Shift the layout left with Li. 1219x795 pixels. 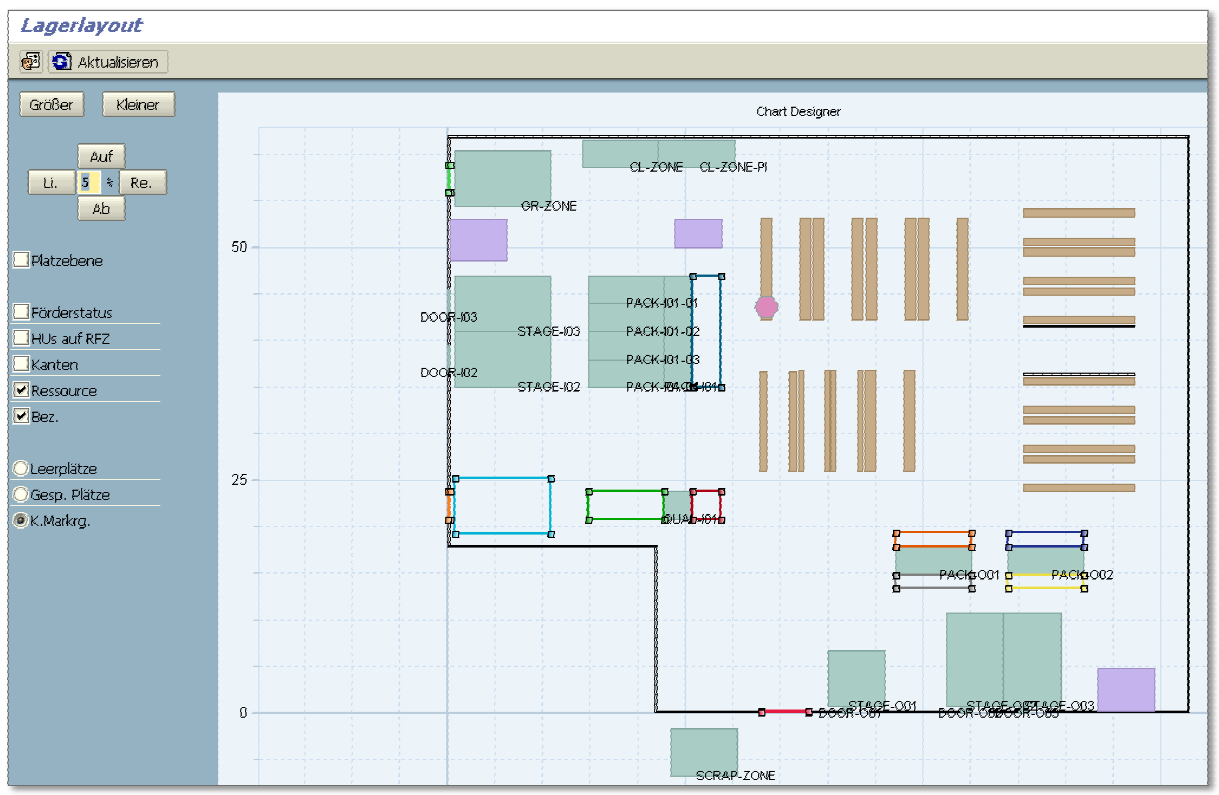pos(50,183)
